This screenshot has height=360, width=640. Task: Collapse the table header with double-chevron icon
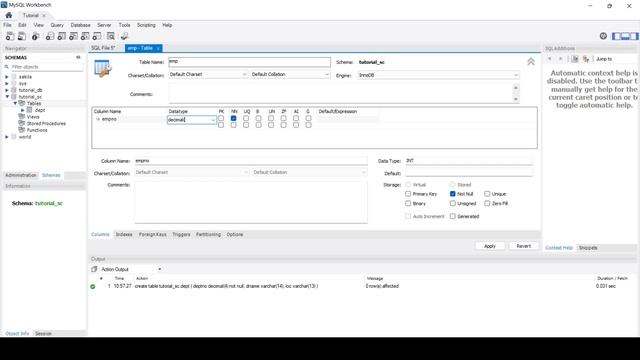point(531,62)
